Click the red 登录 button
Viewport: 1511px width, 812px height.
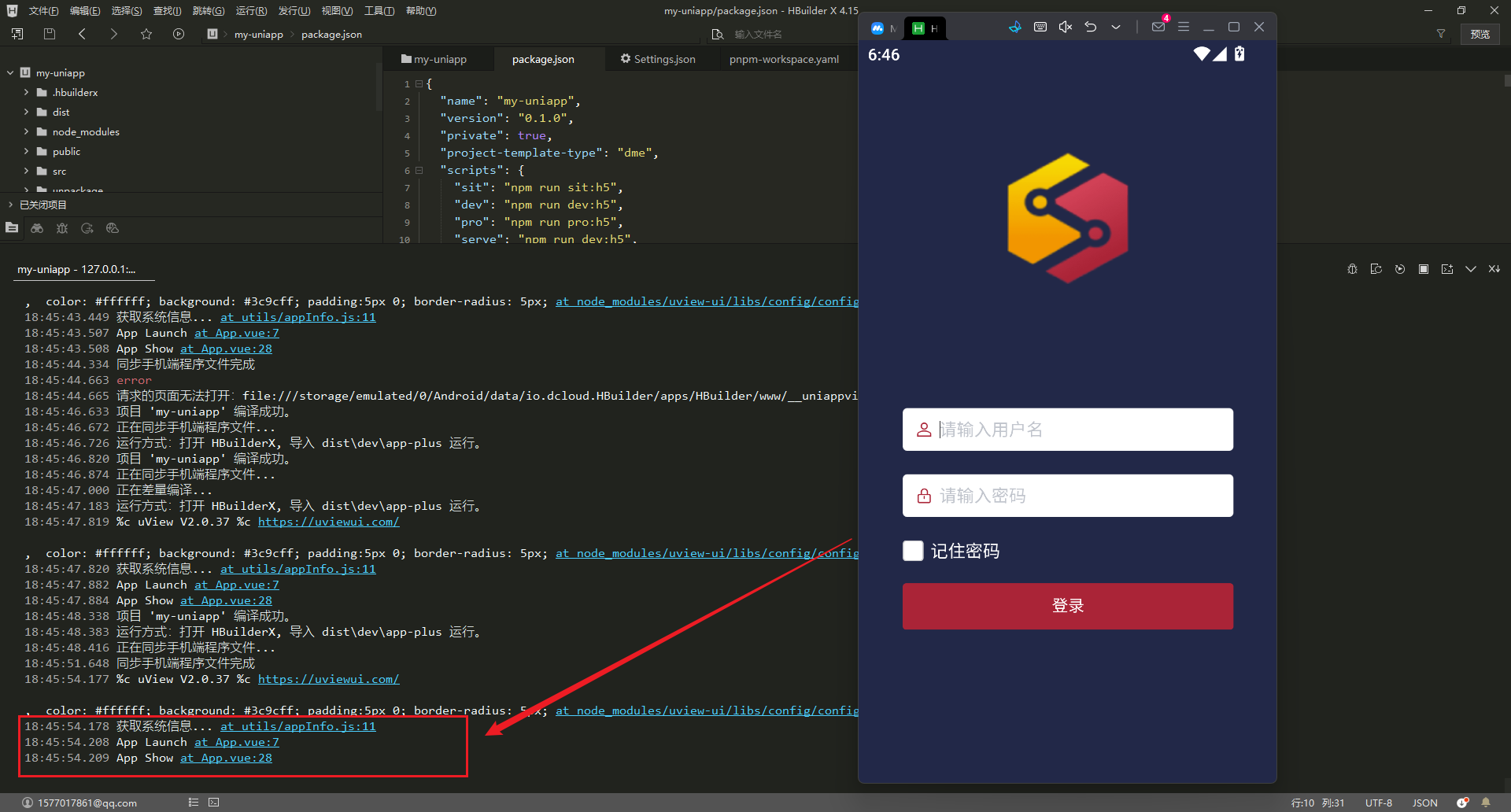tap(1067, 606)
